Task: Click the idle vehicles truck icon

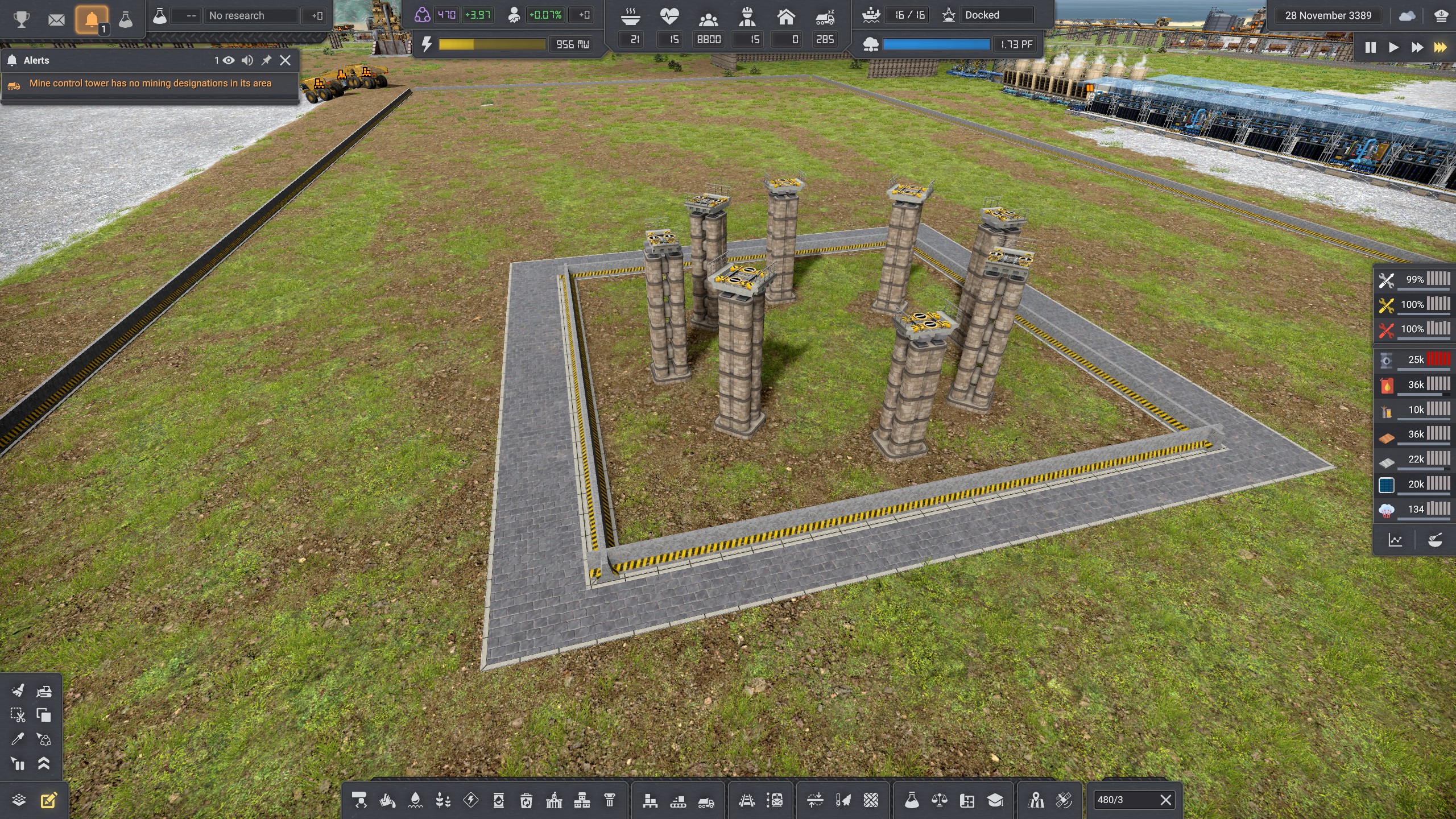Action: 825,18
